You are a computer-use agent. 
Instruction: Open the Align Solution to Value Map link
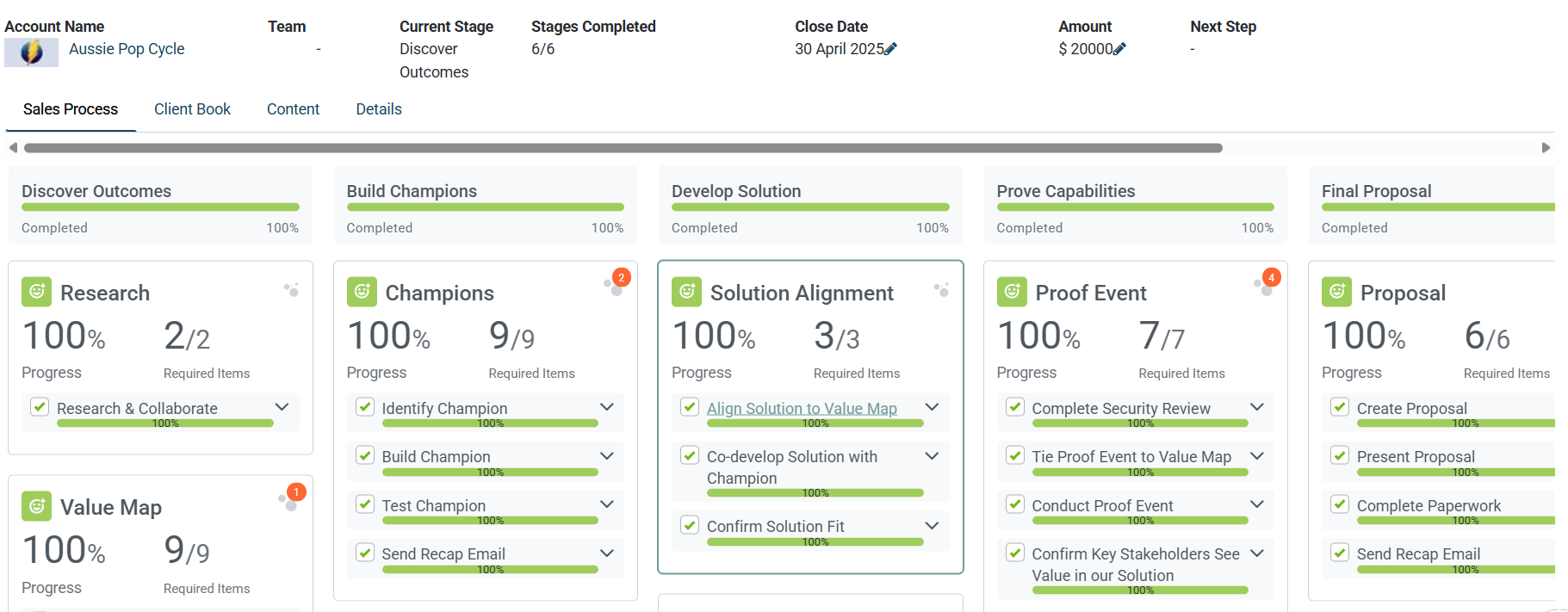click(802, 408)
